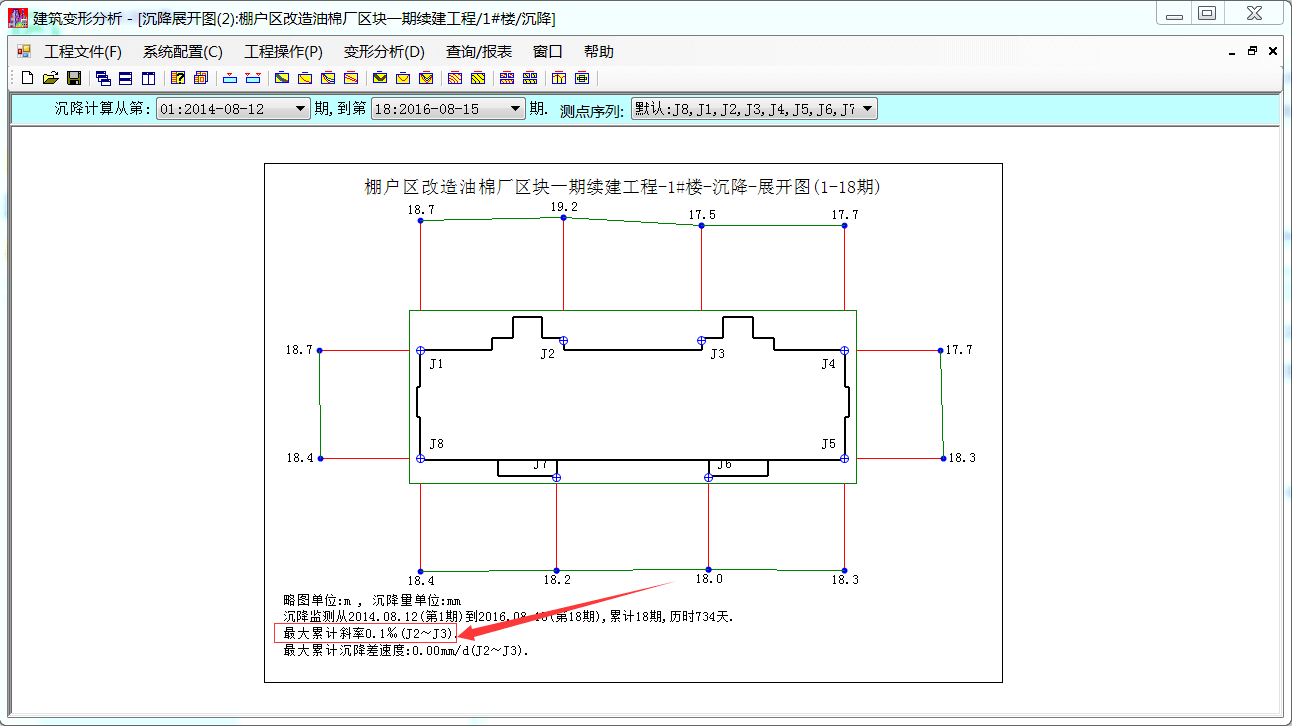1292x726 pixels.
Task: Tile windows horizontally from the toolbar
Action: point(126,78)
